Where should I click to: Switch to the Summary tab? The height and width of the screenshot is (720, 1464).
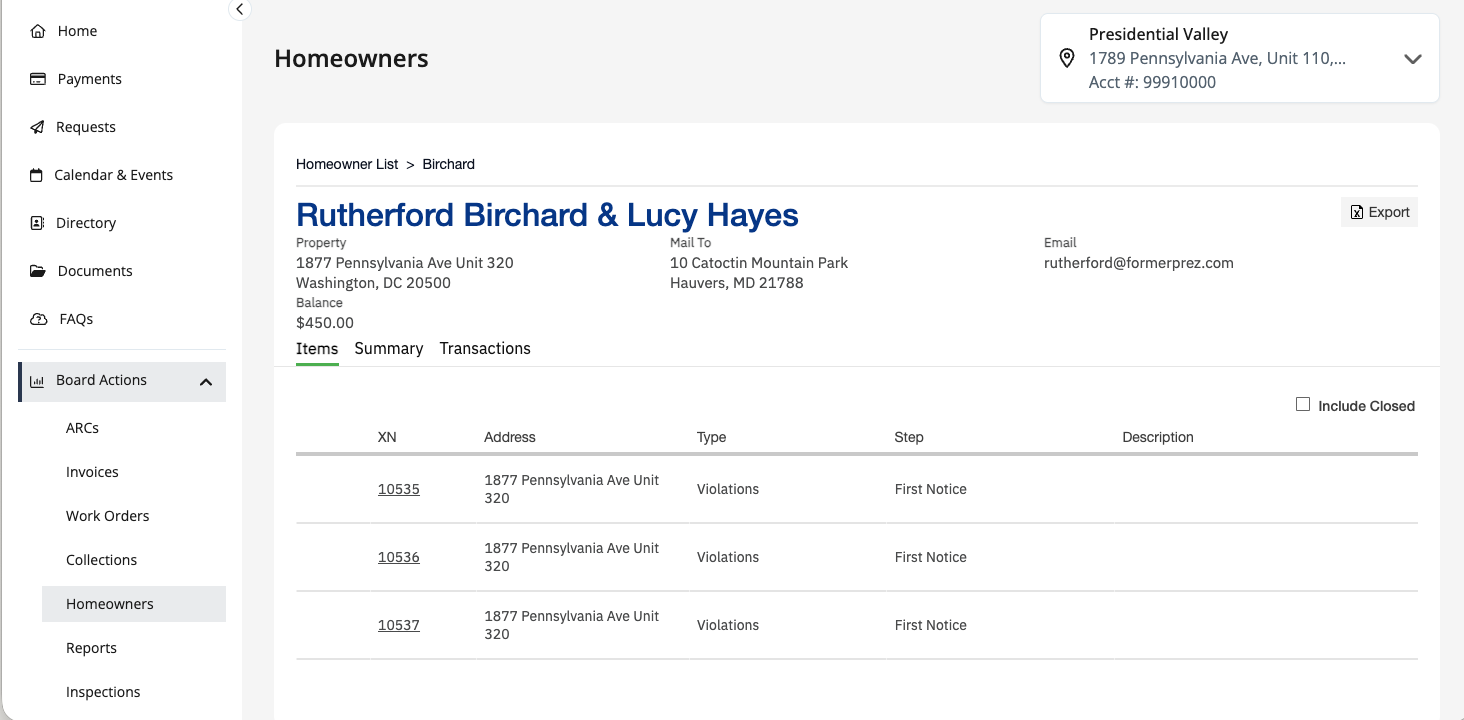(x=389, y=349)
